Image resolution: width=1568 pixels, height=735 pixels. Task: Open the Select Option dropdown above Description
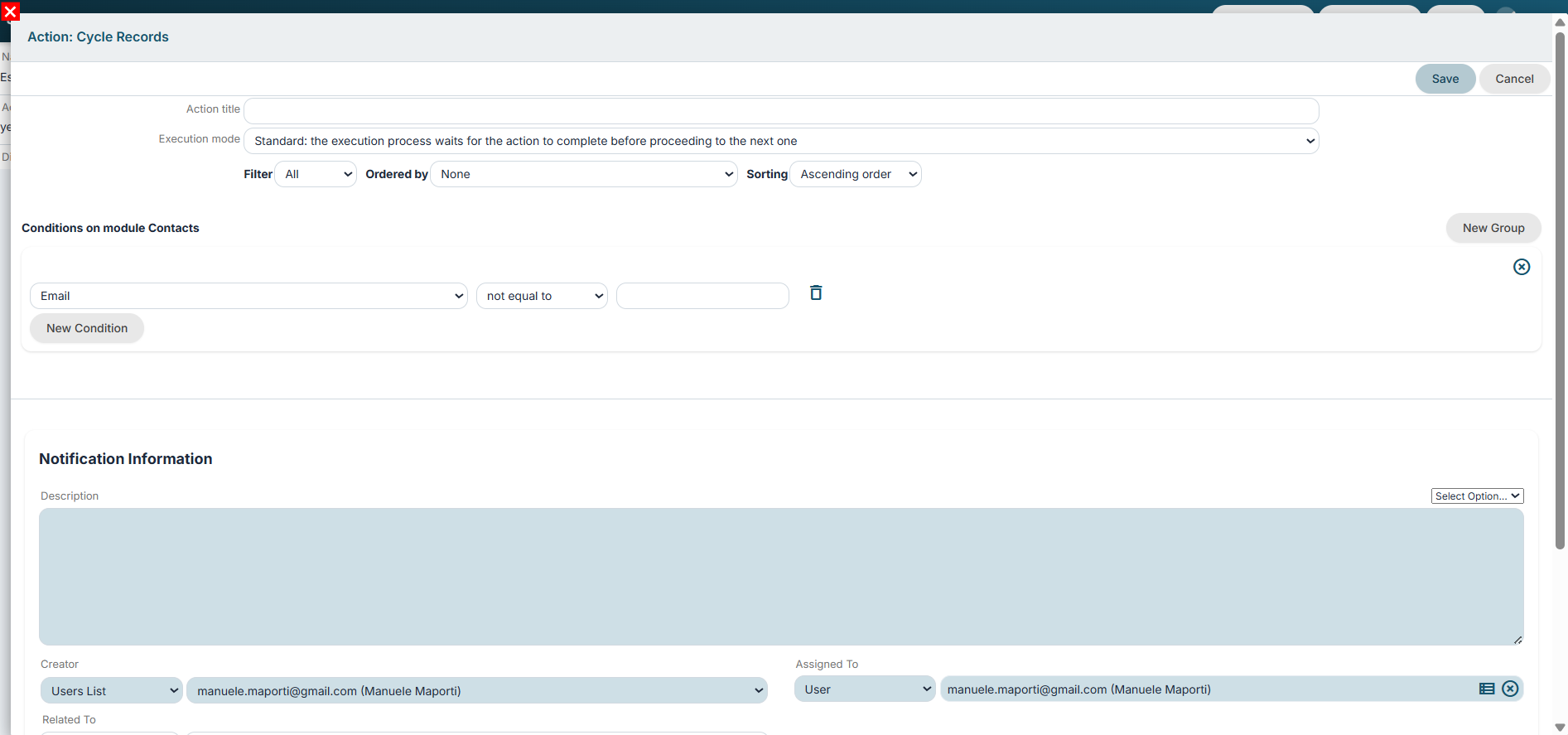click(1477, 496)
